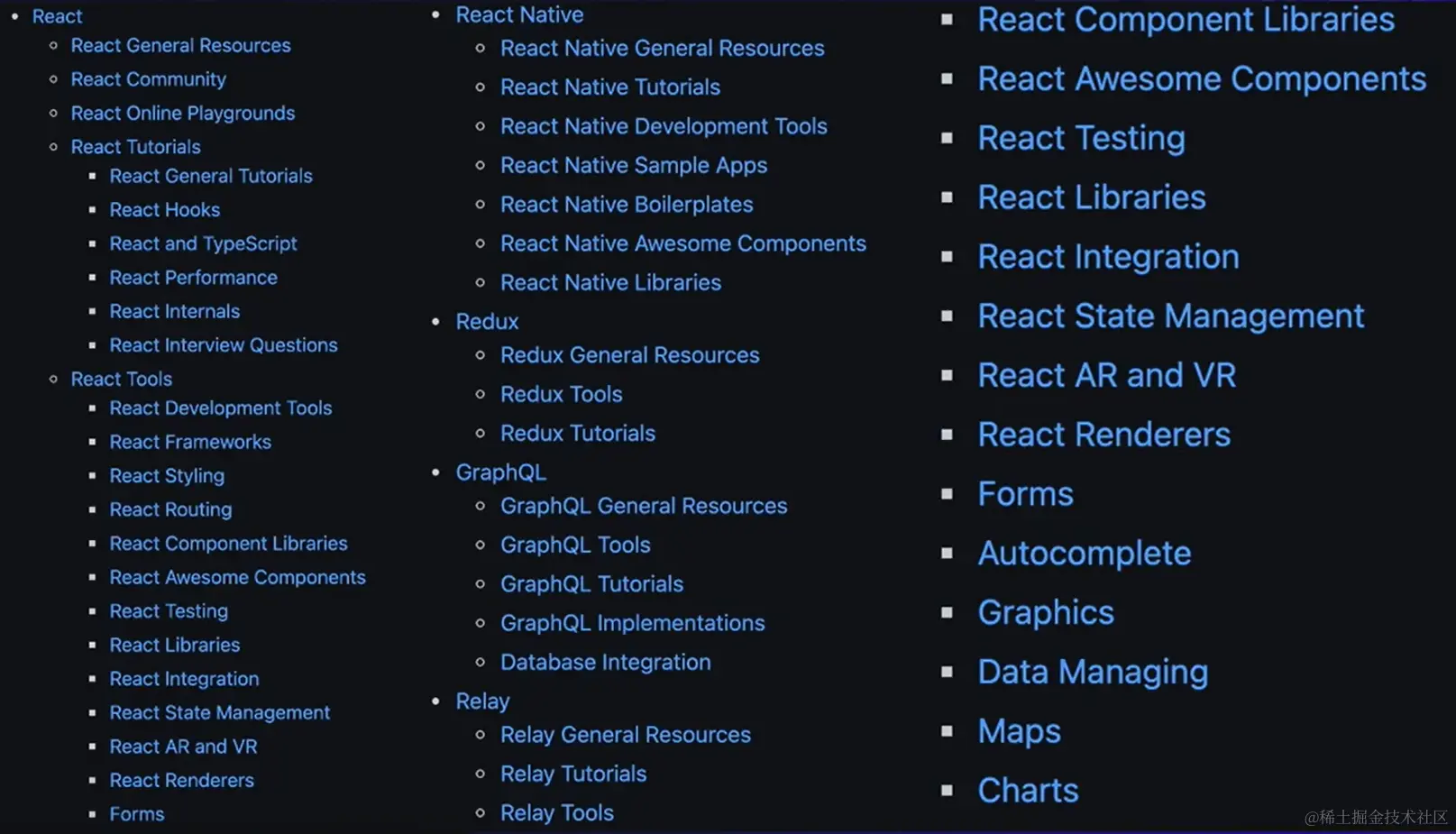Click React Native Tutorials link
The image size is (1456, 834).
(610, 87)
